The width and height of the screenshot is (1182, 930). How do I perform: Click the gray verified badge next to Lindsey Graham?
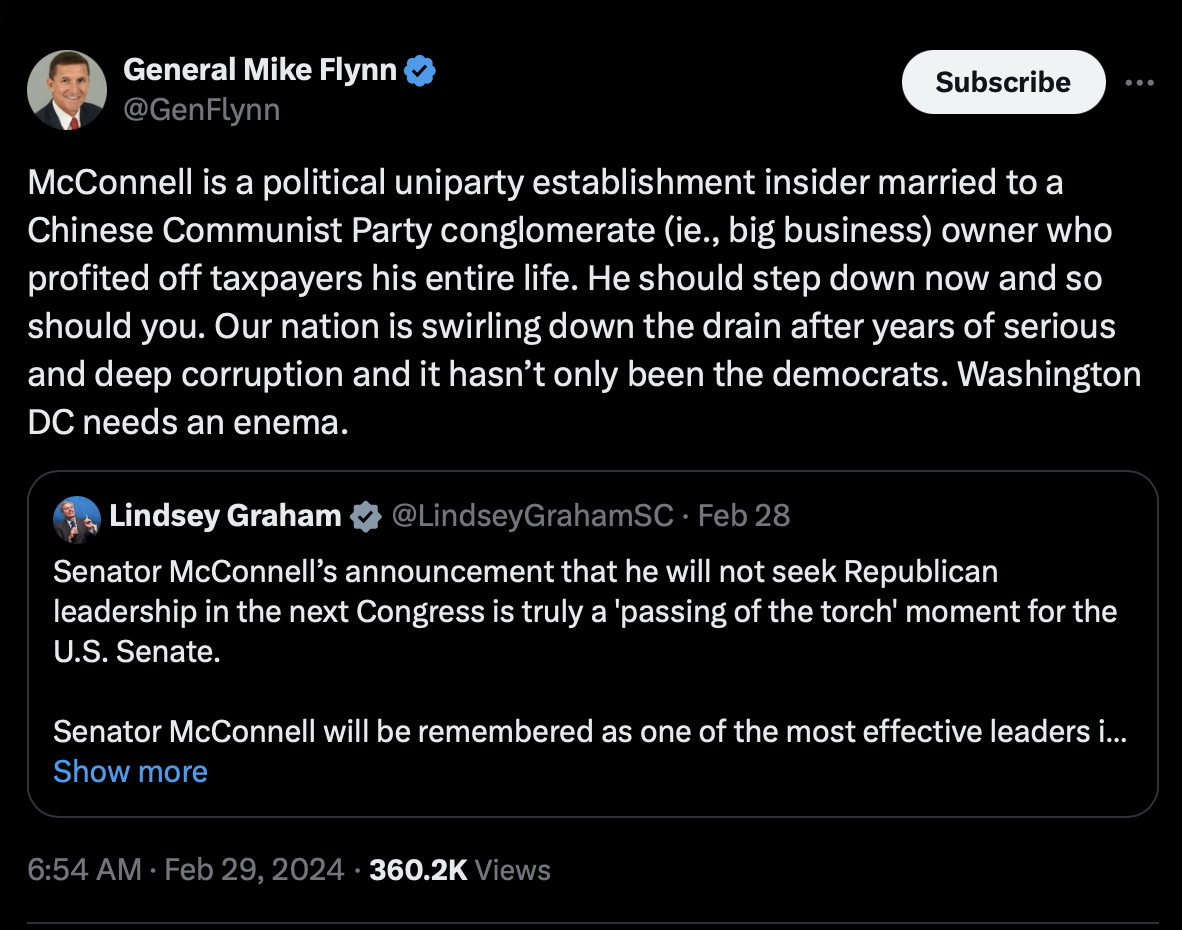click(365, 517)
